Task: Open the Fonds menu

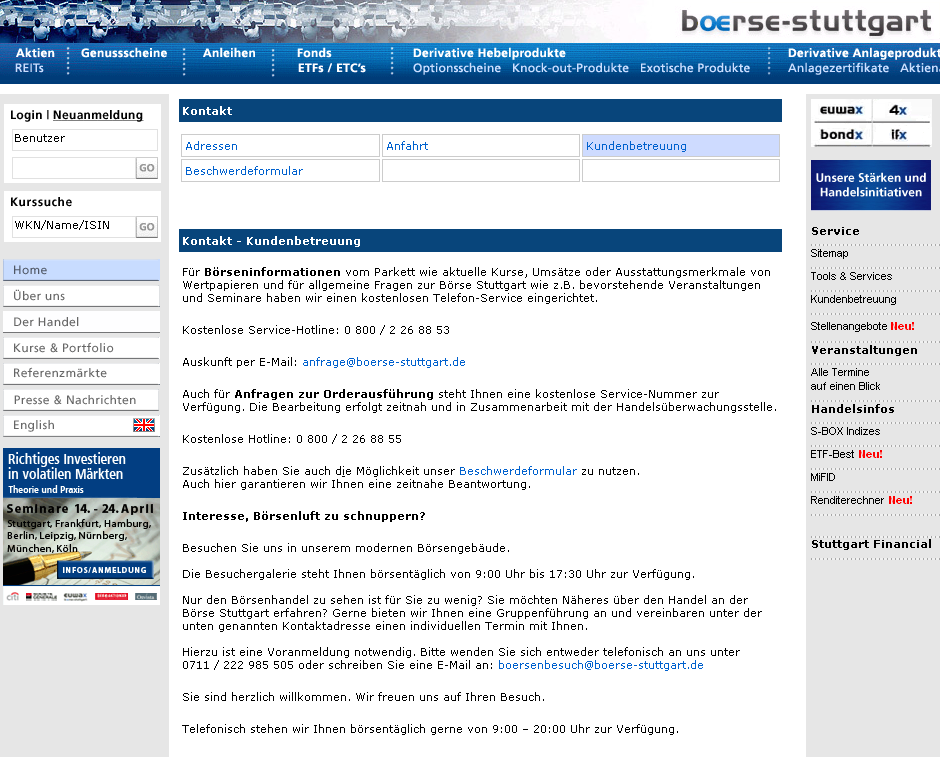Action: [314, 53]
